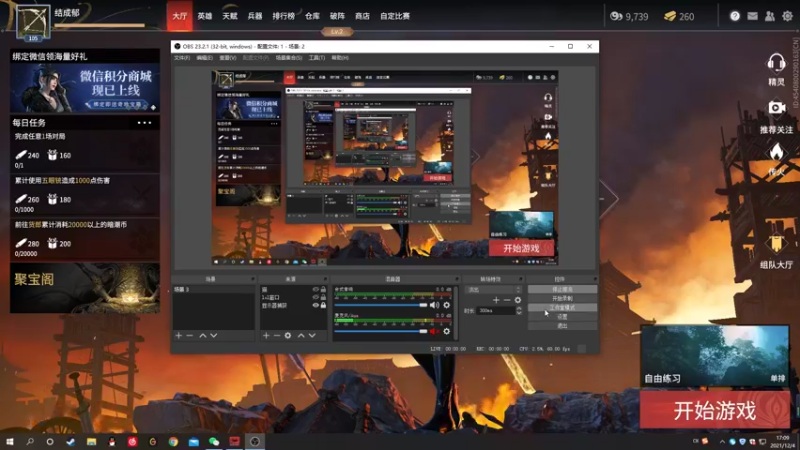
Task: Open the 组队大厅 team lobby icon
Action: click(776, 244)
